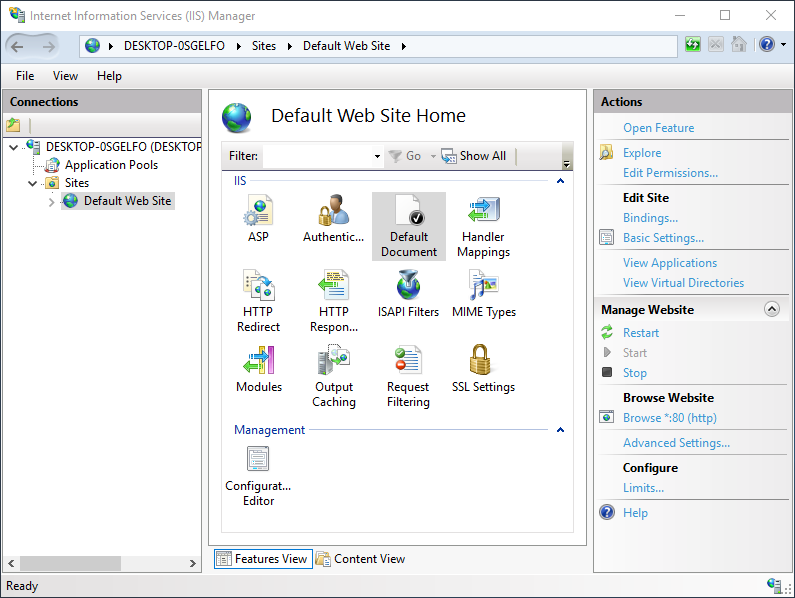This screenshot has width=795, height=598.
Task: Open the Filter dropdown arrow
Action: [377, 157]
